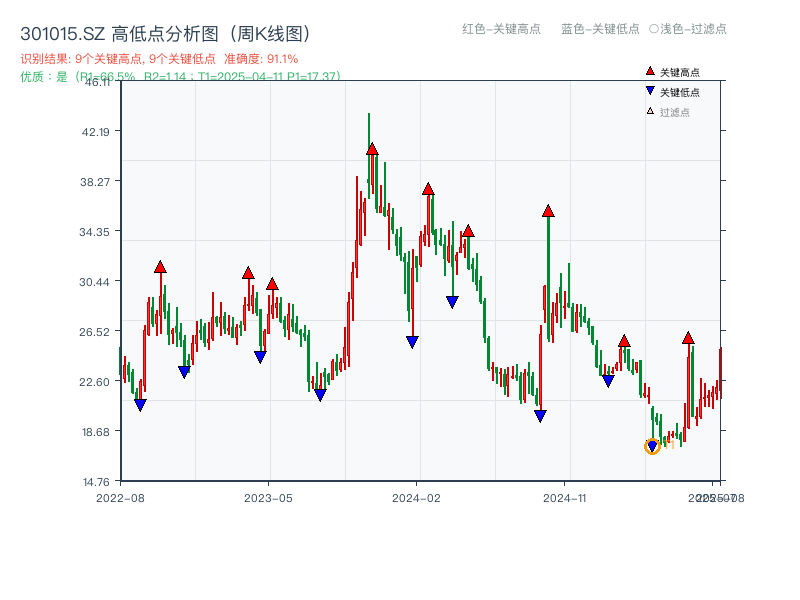Select the red peak marker above the 2023-10 high
800x600 pixels.
tap(372, 147)
